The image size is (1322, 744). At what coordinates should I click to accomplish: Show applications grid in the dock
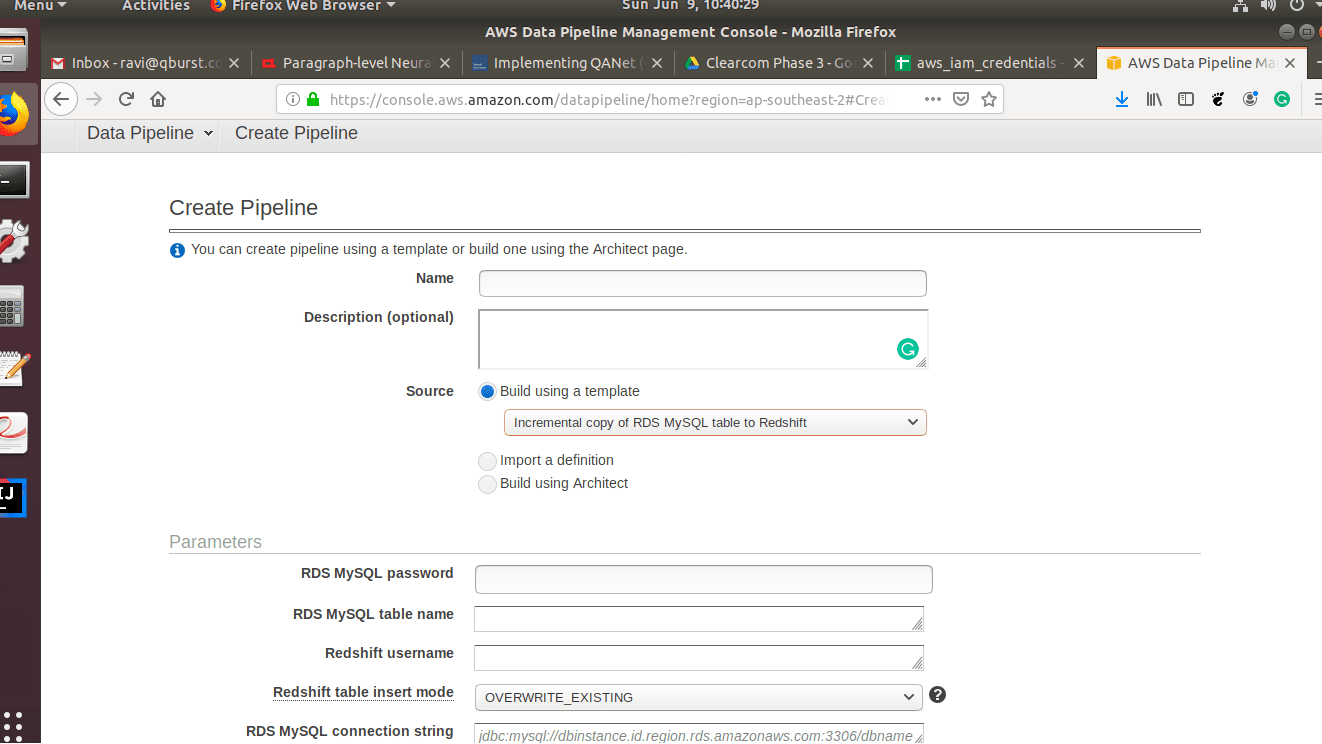point(13,726)
